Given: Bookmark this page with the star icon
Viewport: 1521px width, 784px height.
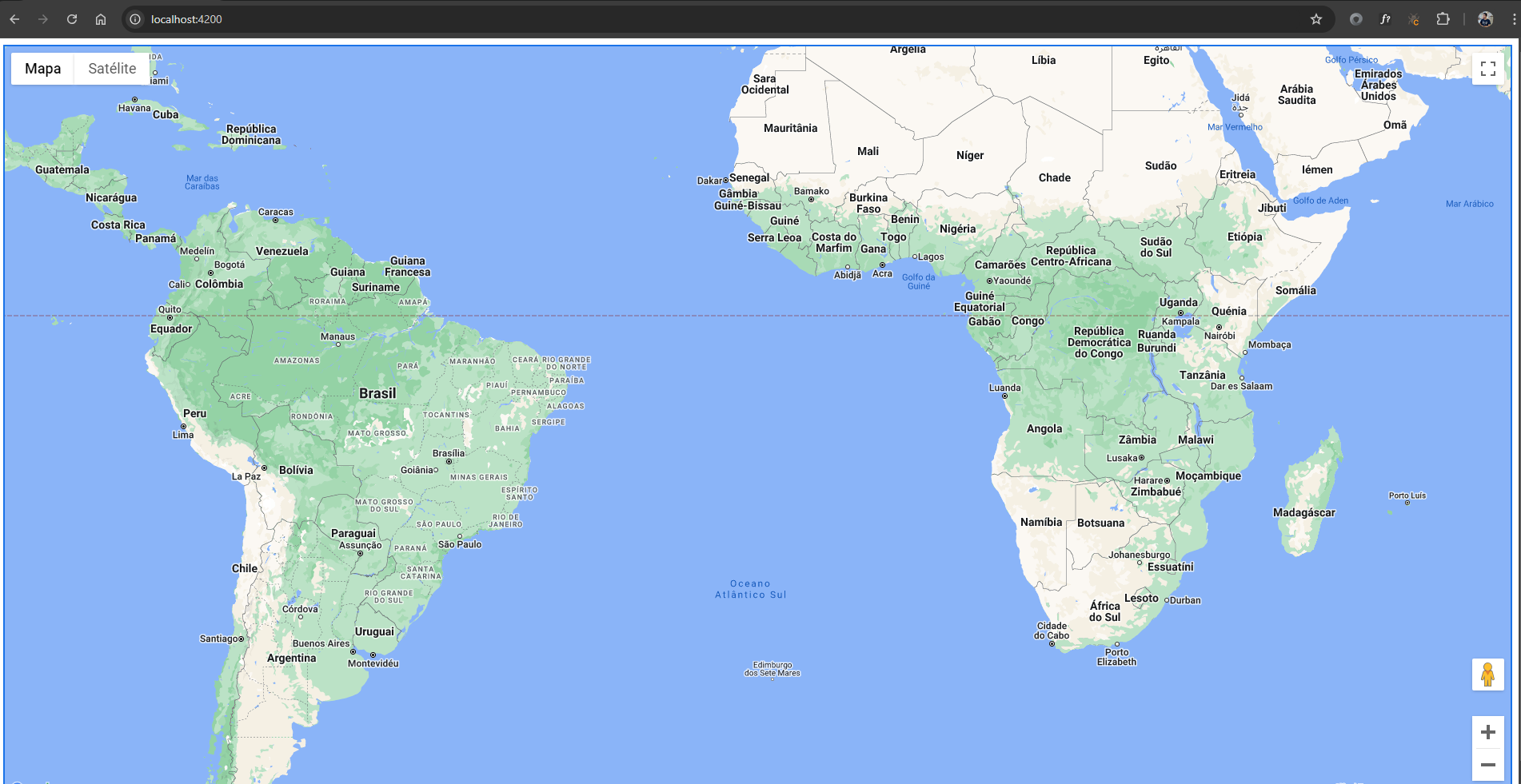Looking at the screenshot, I should click(1316, 19).
